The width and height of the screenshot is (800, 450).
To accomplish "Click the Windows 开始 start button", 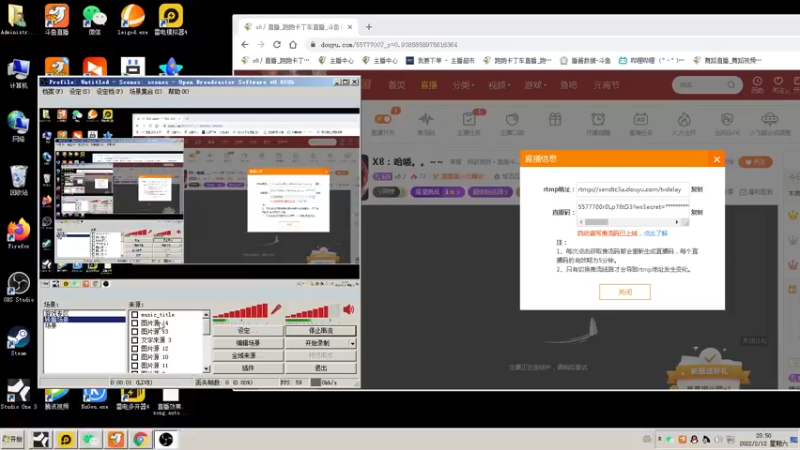I will pos(13,439).
